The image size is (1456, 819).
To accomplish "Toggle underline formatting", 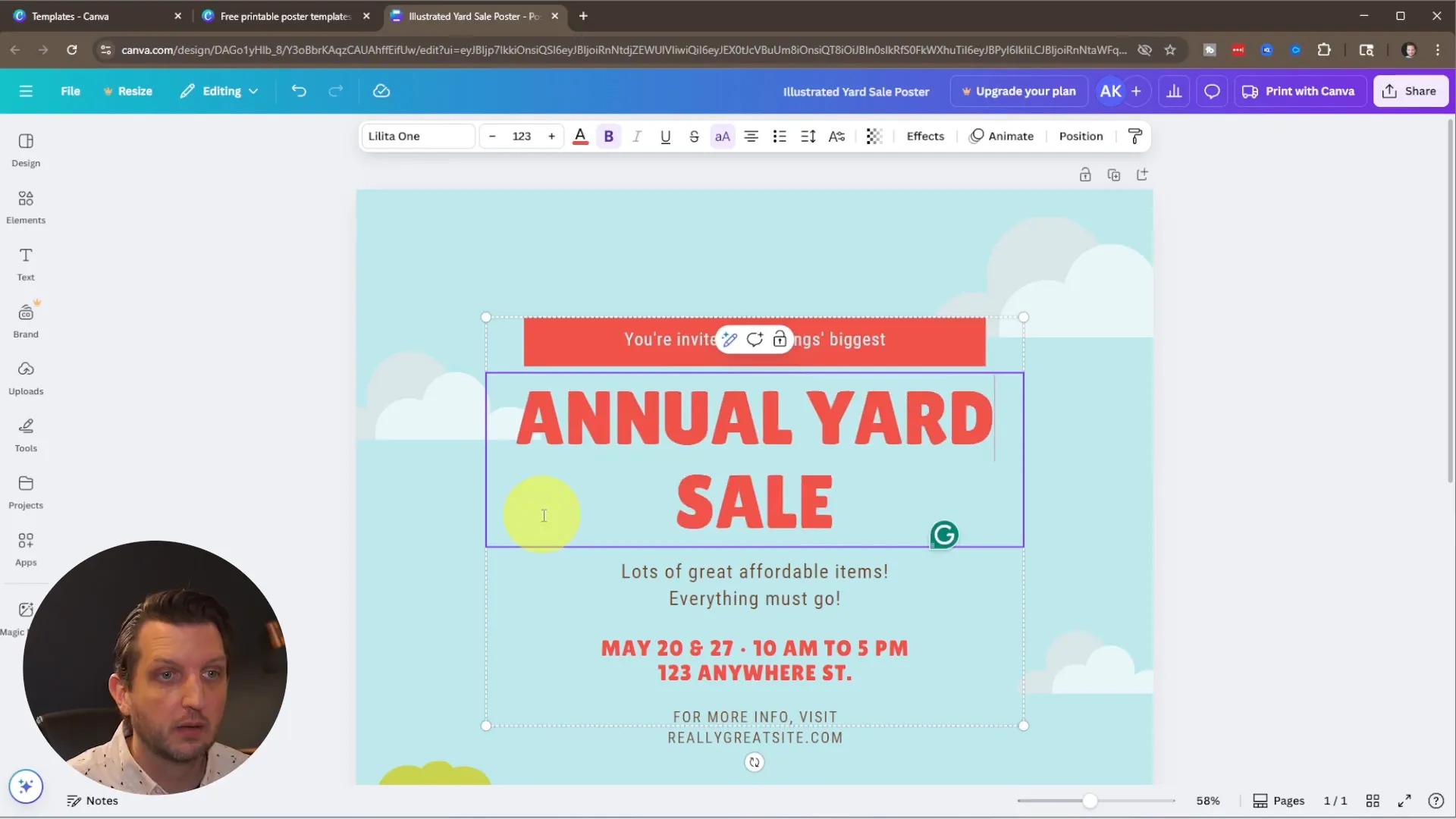I will tap(665, 136).
